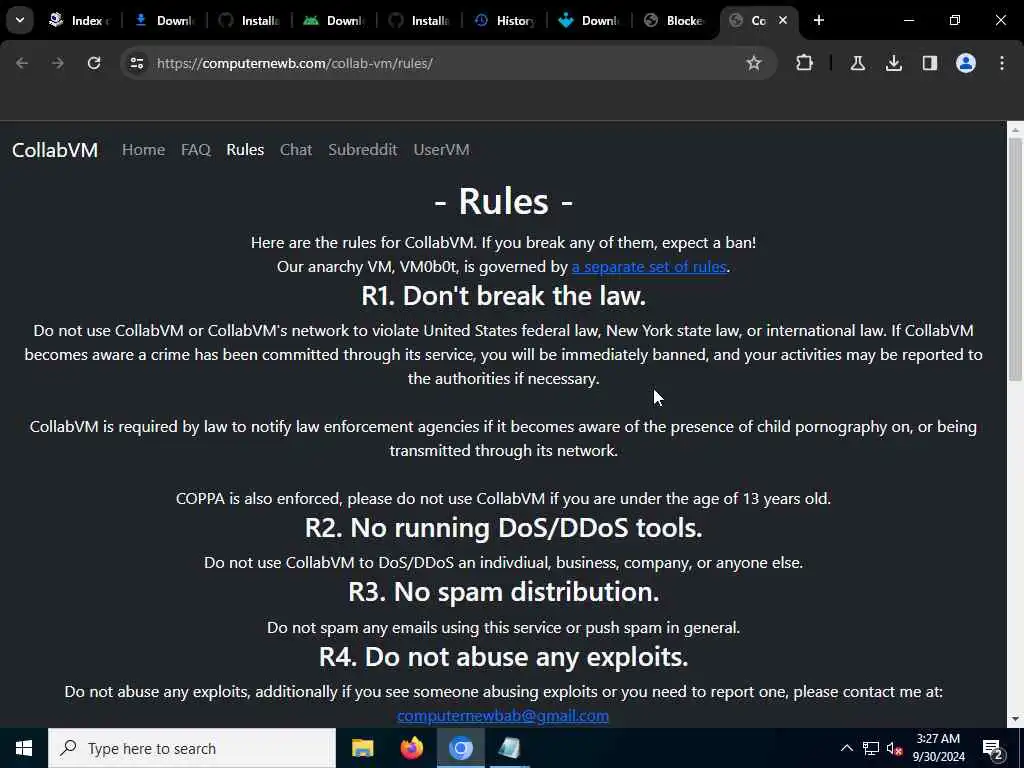Screen dimensions: 1024x768
Task: Open the notification center icon
Action: [993, 748]
